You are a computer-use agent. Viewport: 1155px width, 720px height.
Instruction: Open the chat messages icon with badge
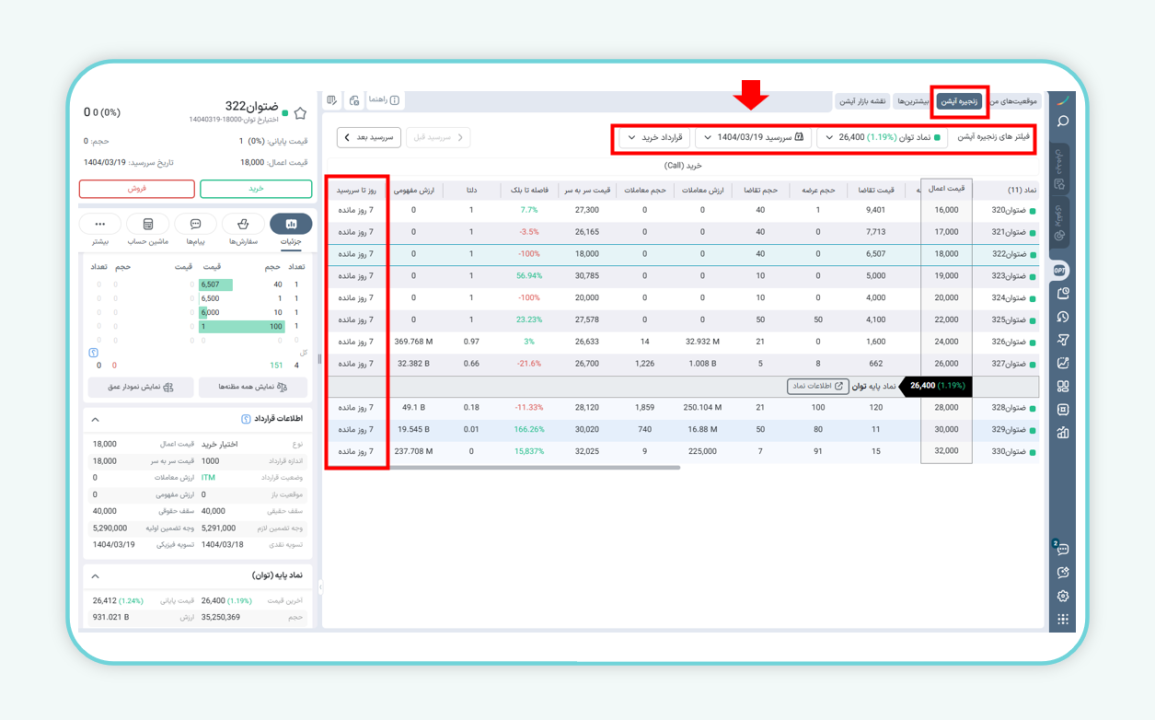[x=1063, y=549]
